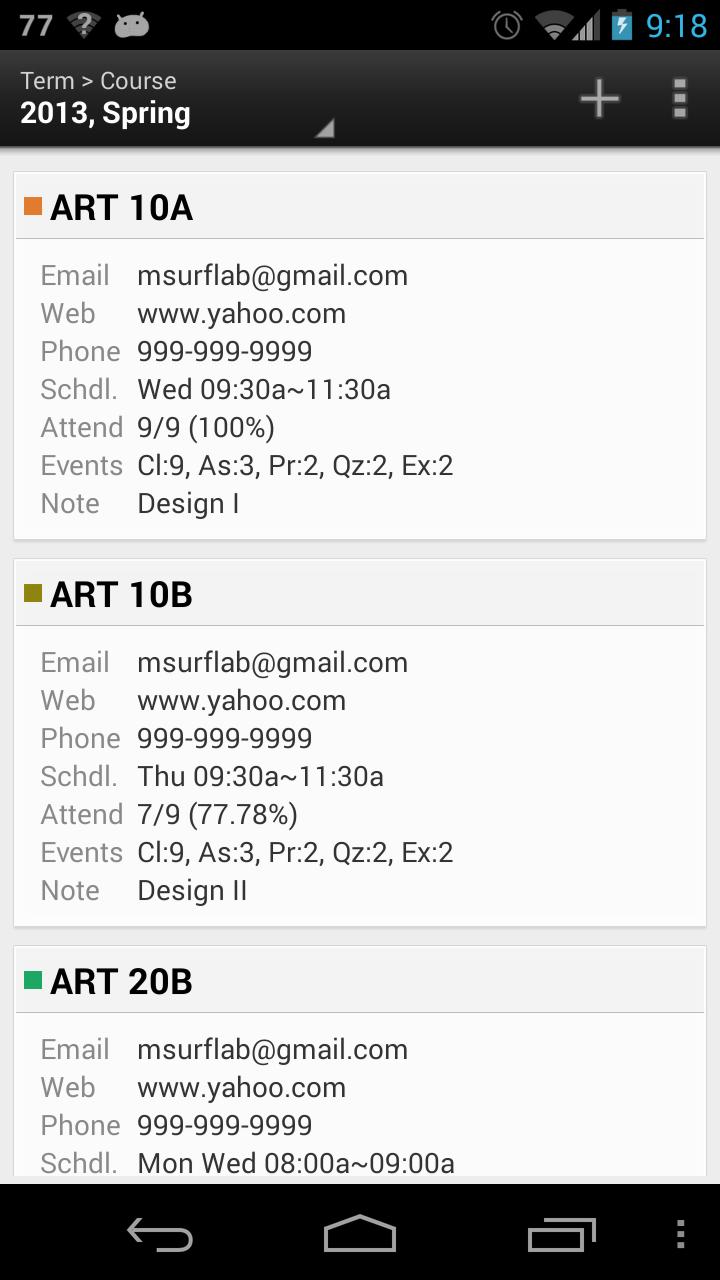The height and width of the screenshot is (1280, 720).
Task: Open the ART 10B course header
Action: (360, 594)
